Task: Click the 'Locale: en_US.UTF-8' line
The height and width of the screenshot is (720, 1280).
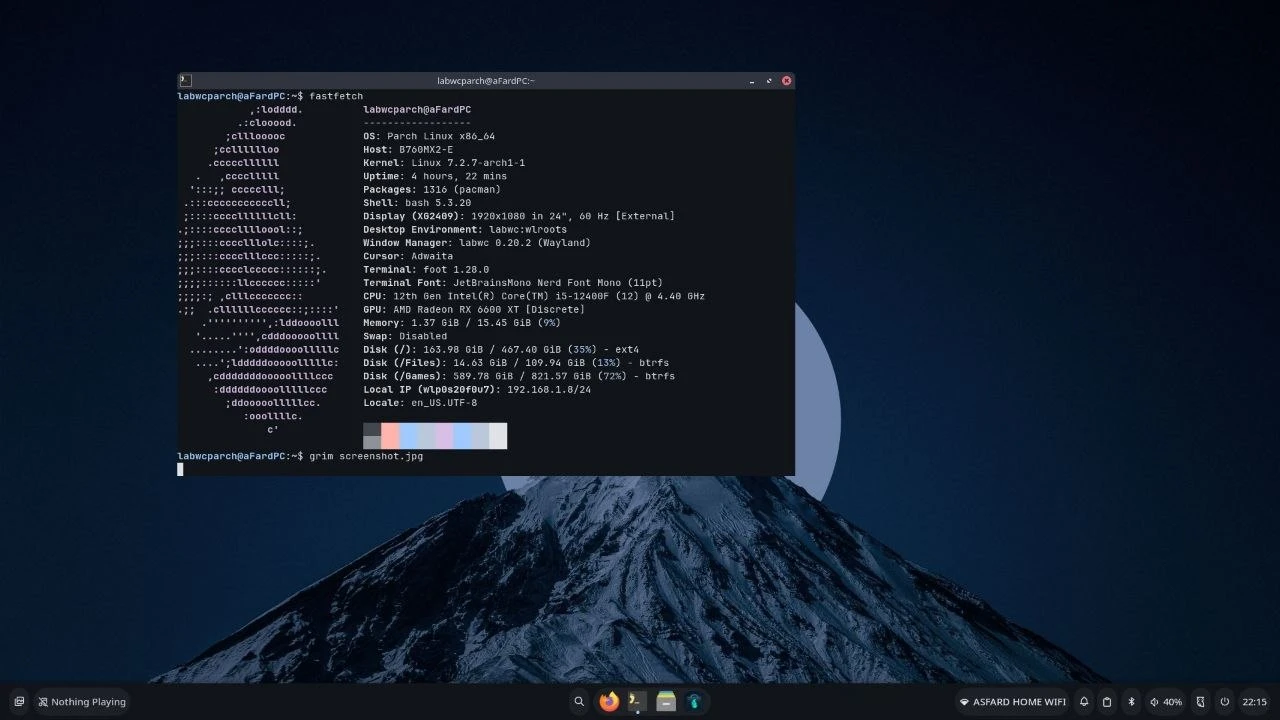Action: click(420, 403)
